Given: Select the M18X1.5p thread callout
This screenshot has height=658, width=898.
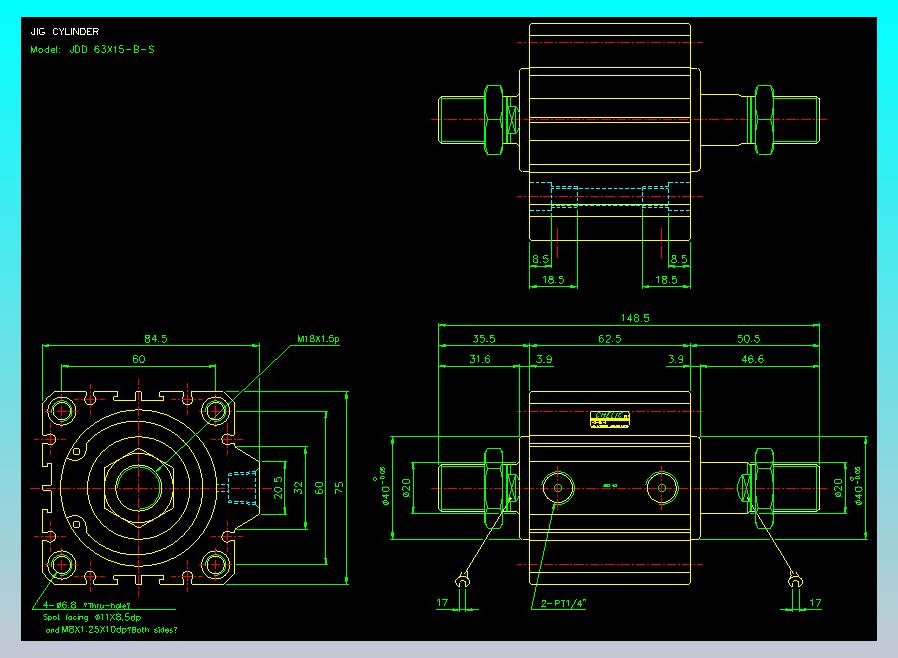Looking at the screenshot, I should click(x=318, y=338).
